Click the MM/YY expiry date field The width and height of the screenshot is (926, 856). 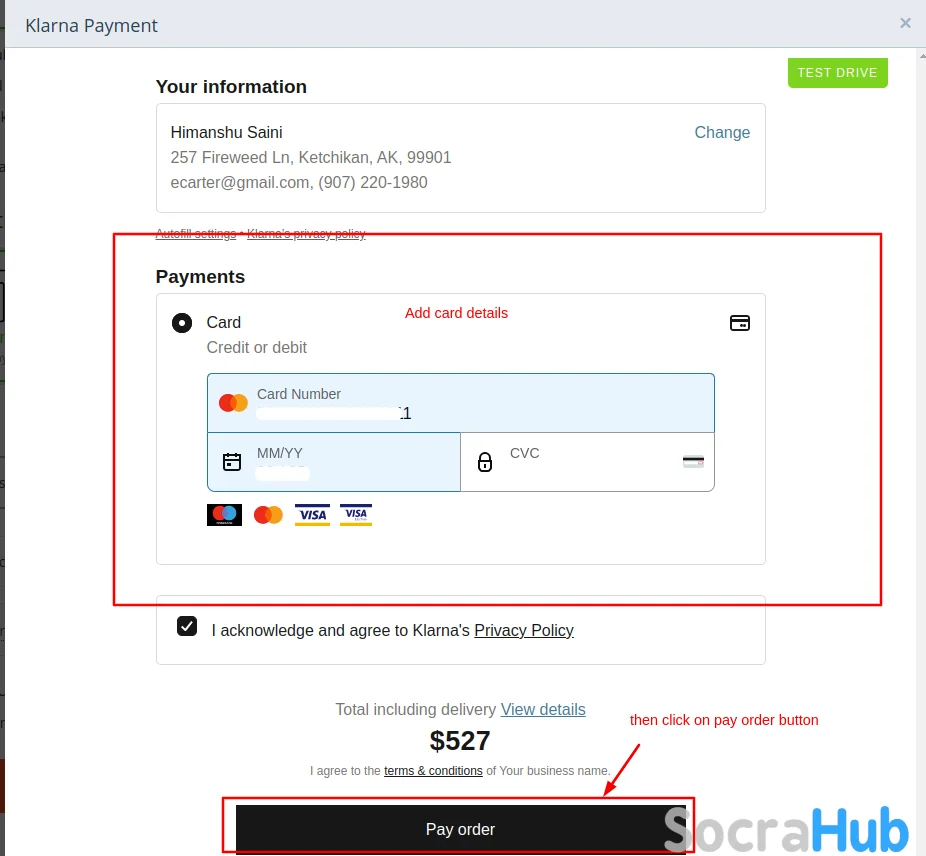click(x=334, y=462)
